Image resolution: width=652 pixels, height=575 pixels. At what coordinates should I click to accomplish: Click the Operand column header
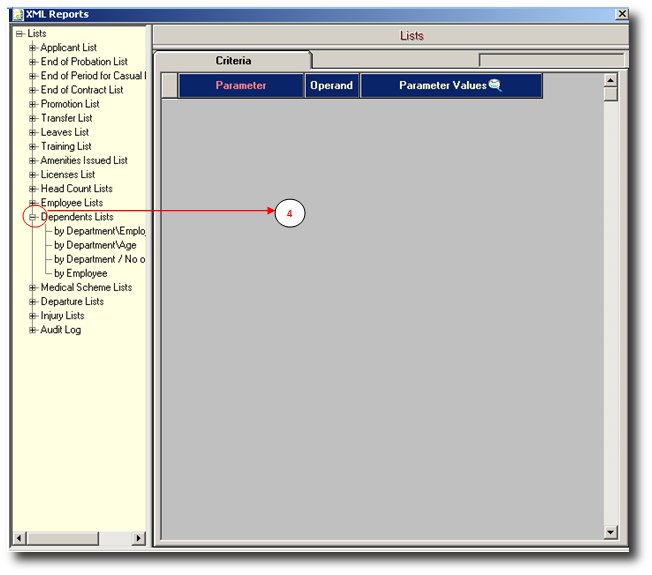point(331,86)
